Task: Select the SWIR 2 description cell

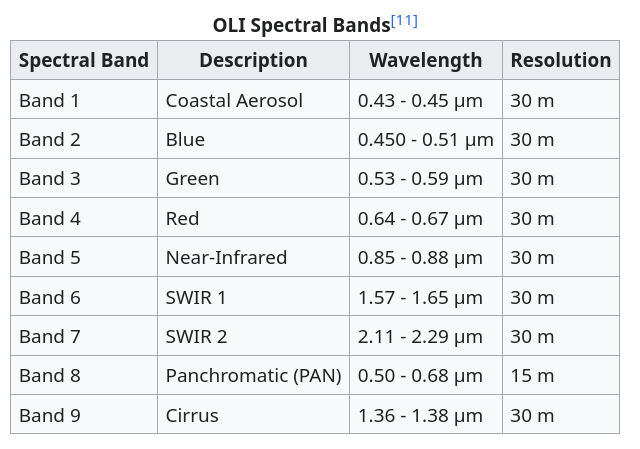Action: click(196, 336)
